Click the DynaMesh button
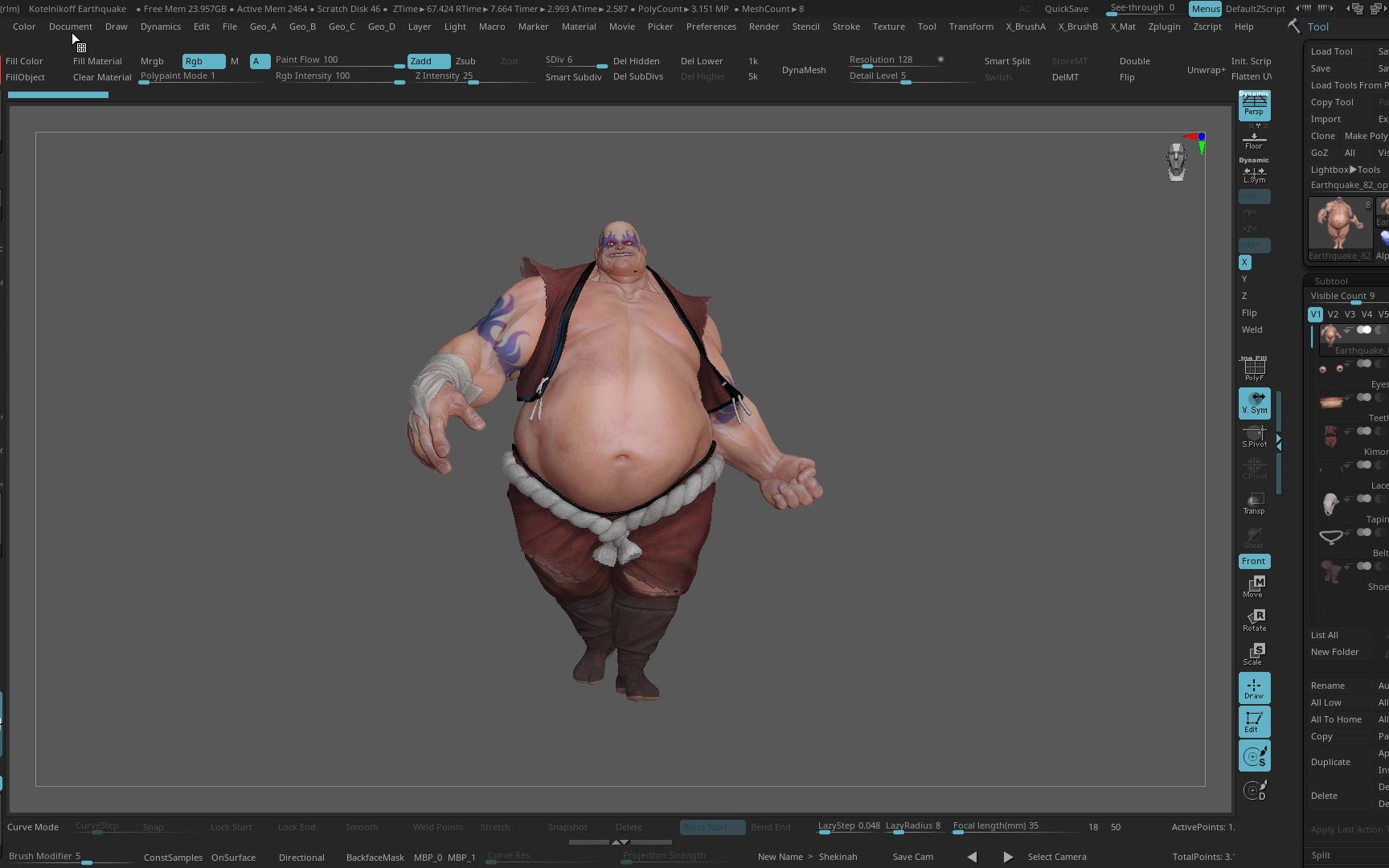 point(804,70)
